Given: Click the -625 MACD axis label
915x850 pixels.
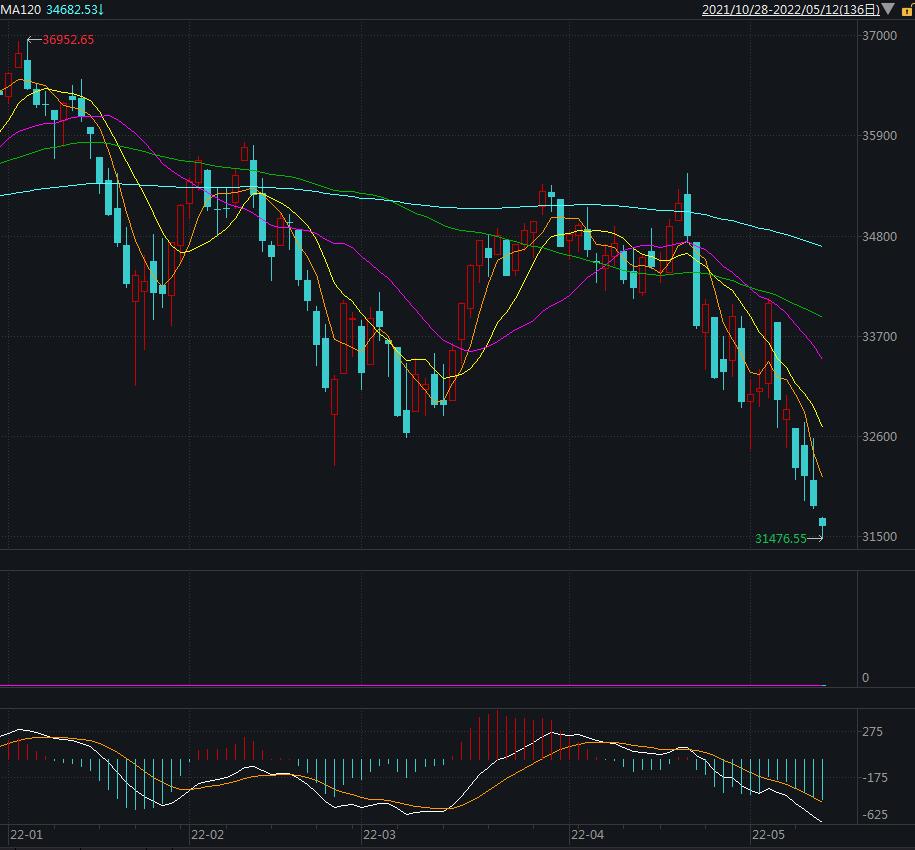Looking at the screenshot, I should [x=875, y=814].
